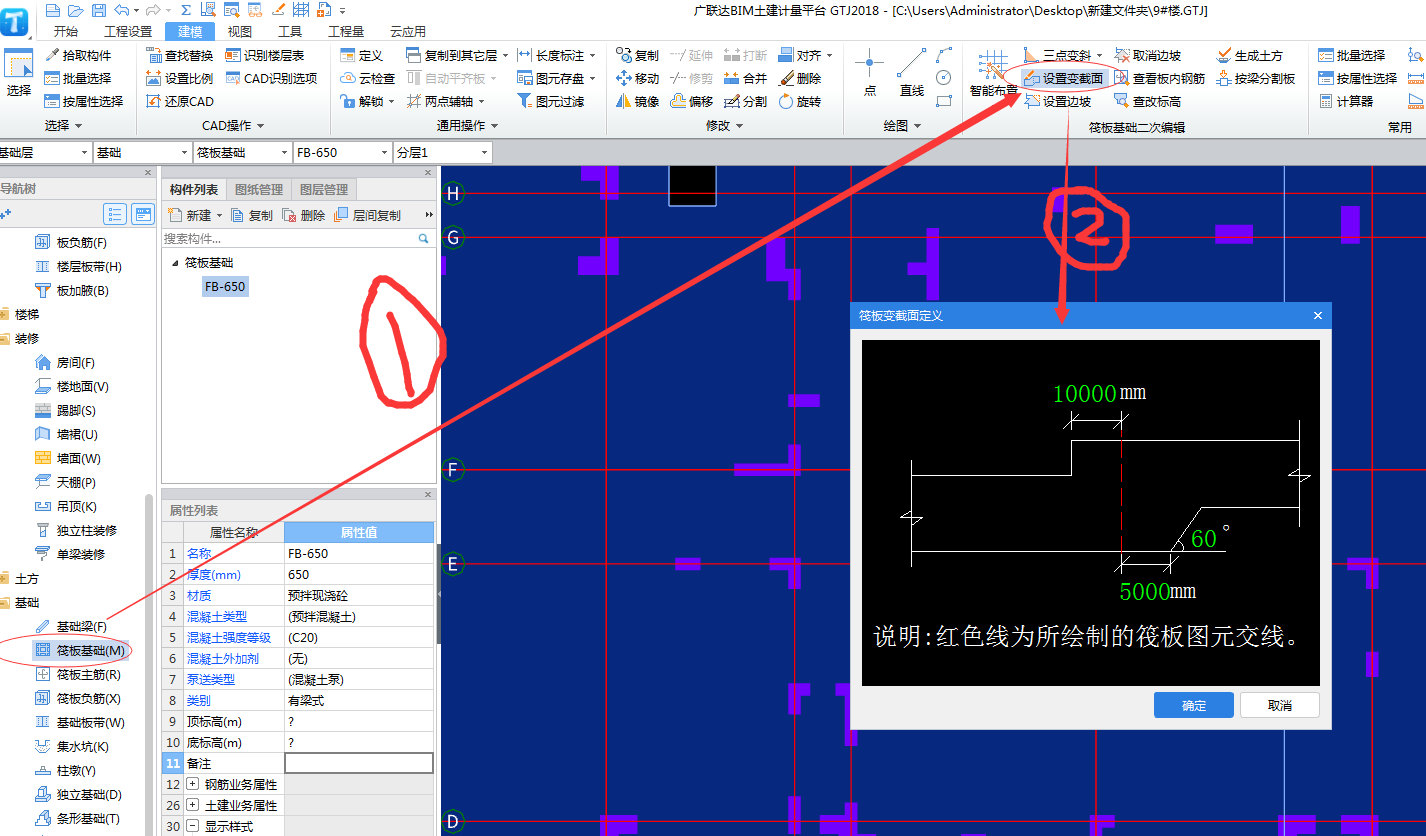Click the 备注 value field
The image size is (1426, 836).
(x=359, y=763)
